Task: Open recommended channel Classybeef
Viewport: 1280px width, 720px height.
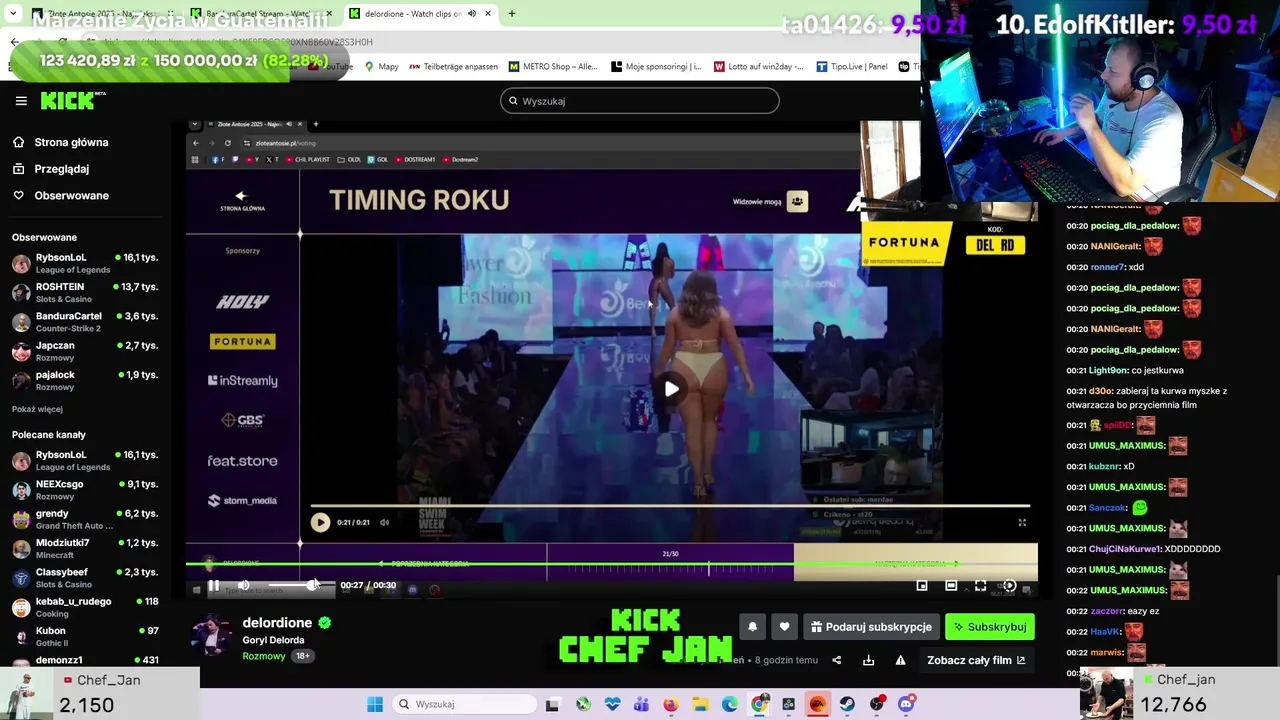Action: pos(85,577)
